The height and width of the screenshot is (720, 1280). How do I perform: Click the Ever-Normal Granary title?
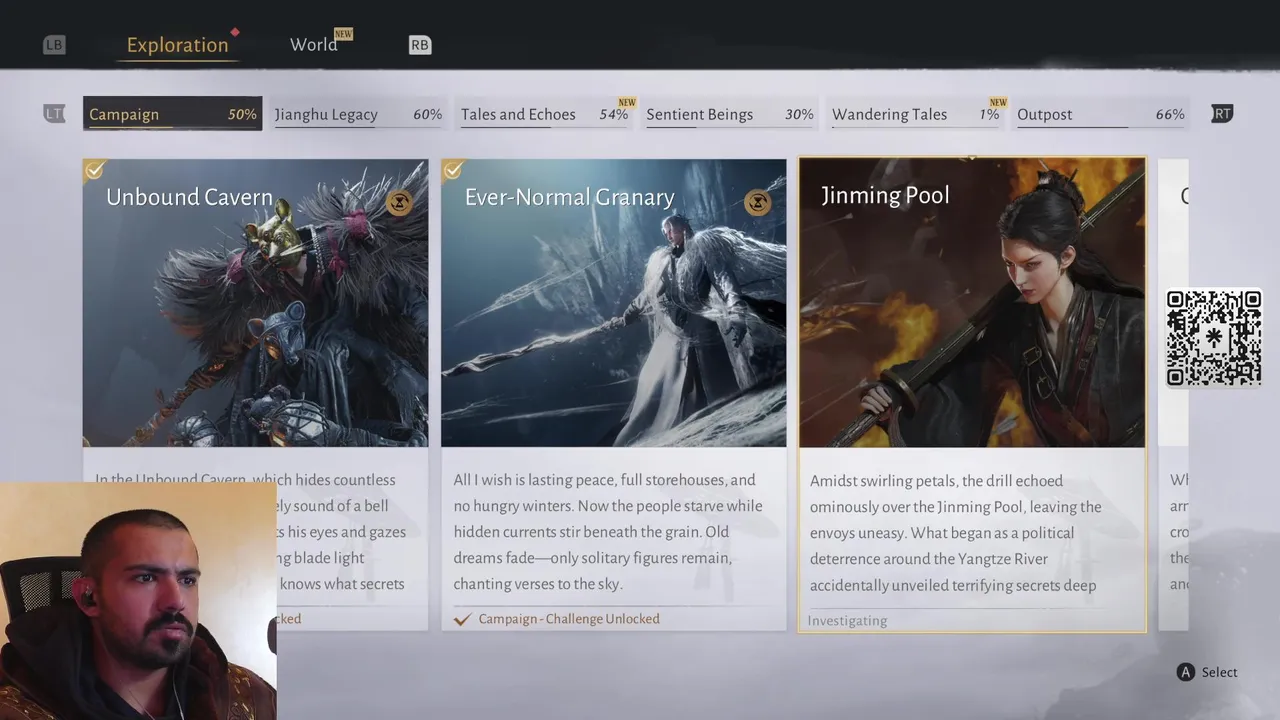pos(569,197)
